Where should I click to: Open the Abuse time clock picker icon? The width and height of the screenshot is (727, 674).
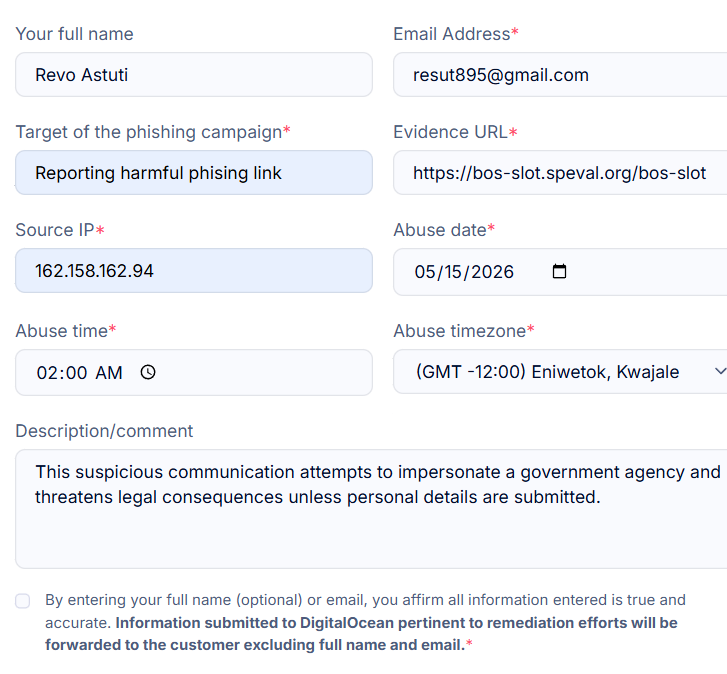pyautogui.click(x=148, y=372)
